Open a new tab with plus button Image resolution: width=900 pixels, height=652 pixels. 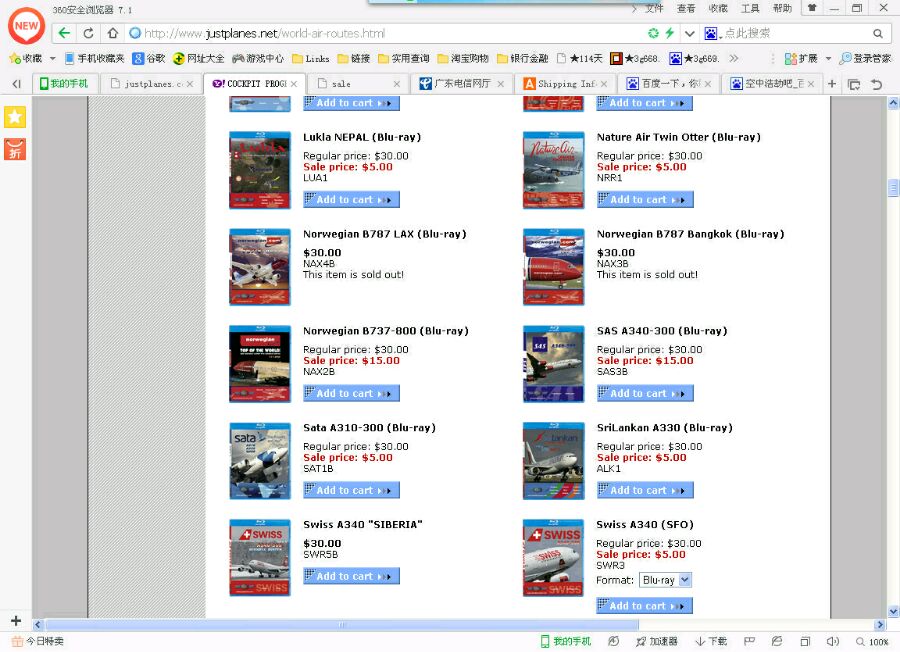(832, 84)
